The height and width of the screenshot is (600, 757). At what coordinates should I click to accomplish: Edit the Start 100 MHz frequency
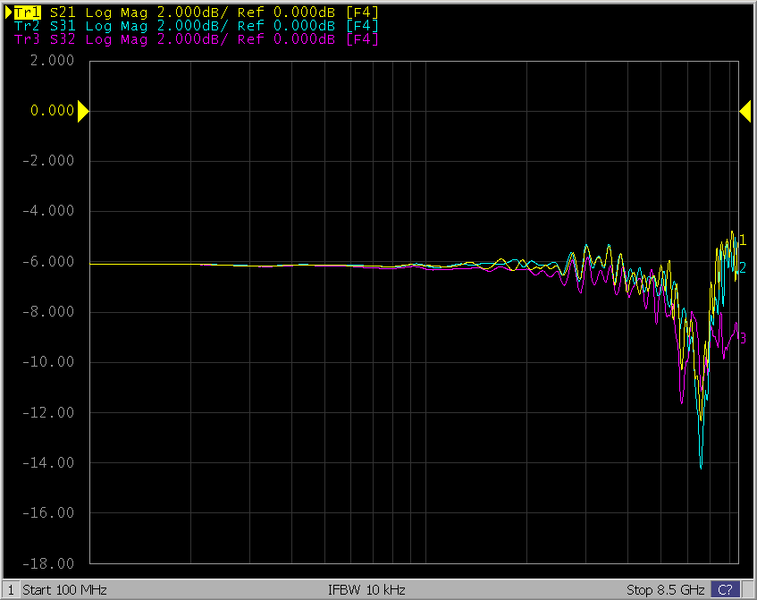(x=65, y=590)
